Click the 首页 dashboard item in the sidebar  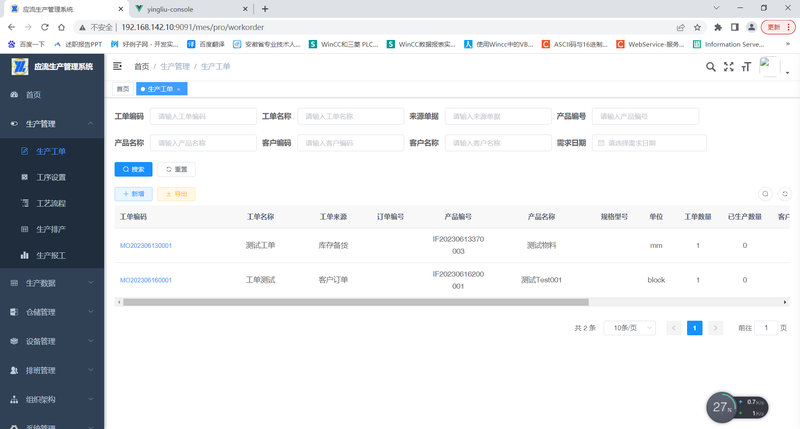pos(52,95)
